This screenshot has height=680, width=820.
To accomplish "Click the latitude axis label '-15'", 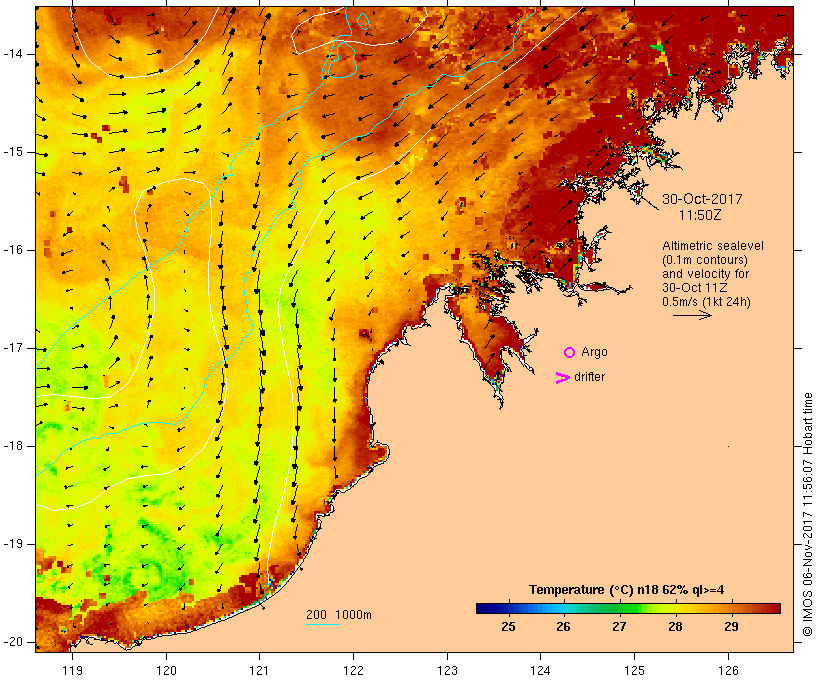I will 12,152.
